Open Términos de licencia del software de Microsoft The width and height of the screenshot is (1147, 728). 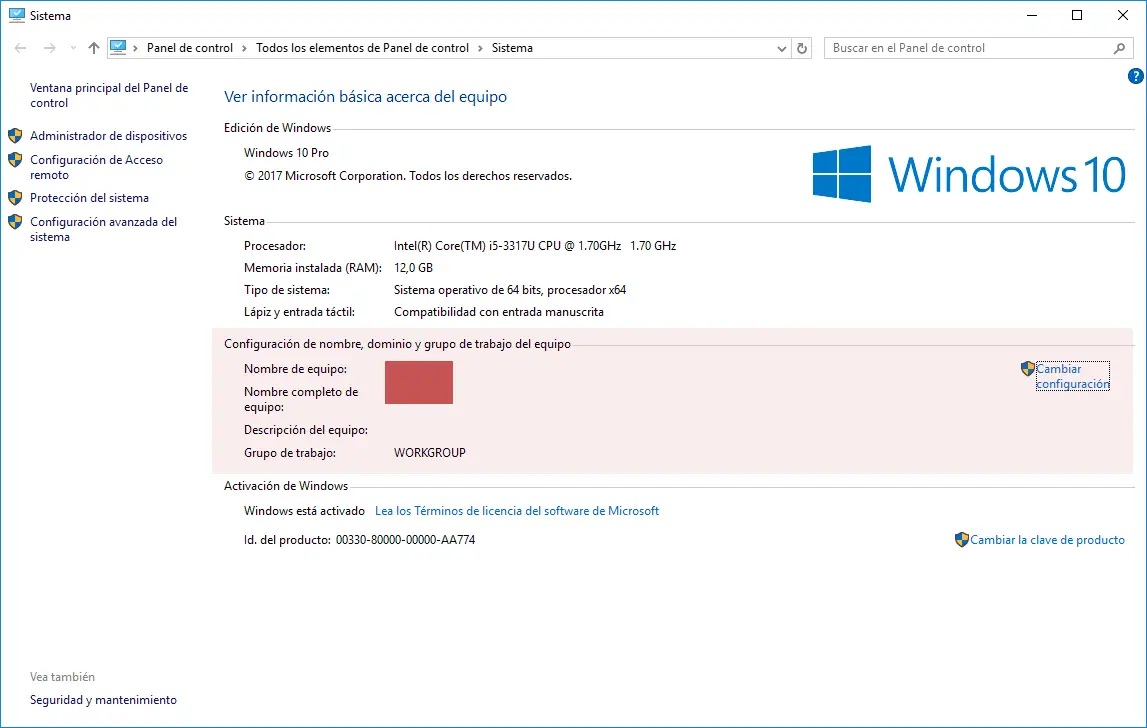point(516,511)
